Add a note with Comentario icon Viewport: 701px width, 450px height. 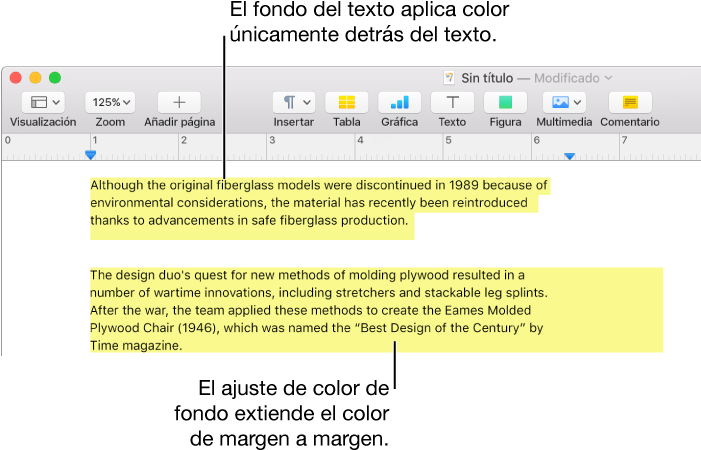click(x=630, y=102)
